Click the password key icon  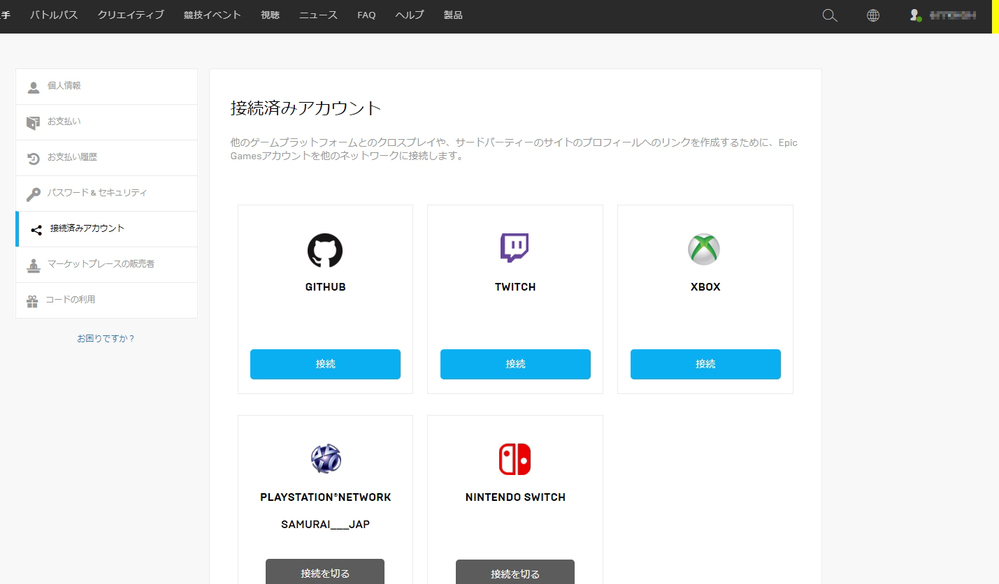(33, 194)
